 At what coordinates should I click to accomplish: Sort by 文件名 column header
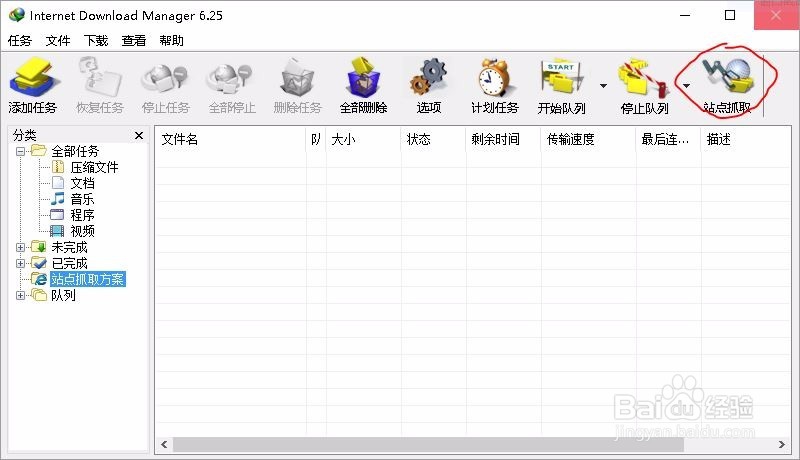click(231, 139)
